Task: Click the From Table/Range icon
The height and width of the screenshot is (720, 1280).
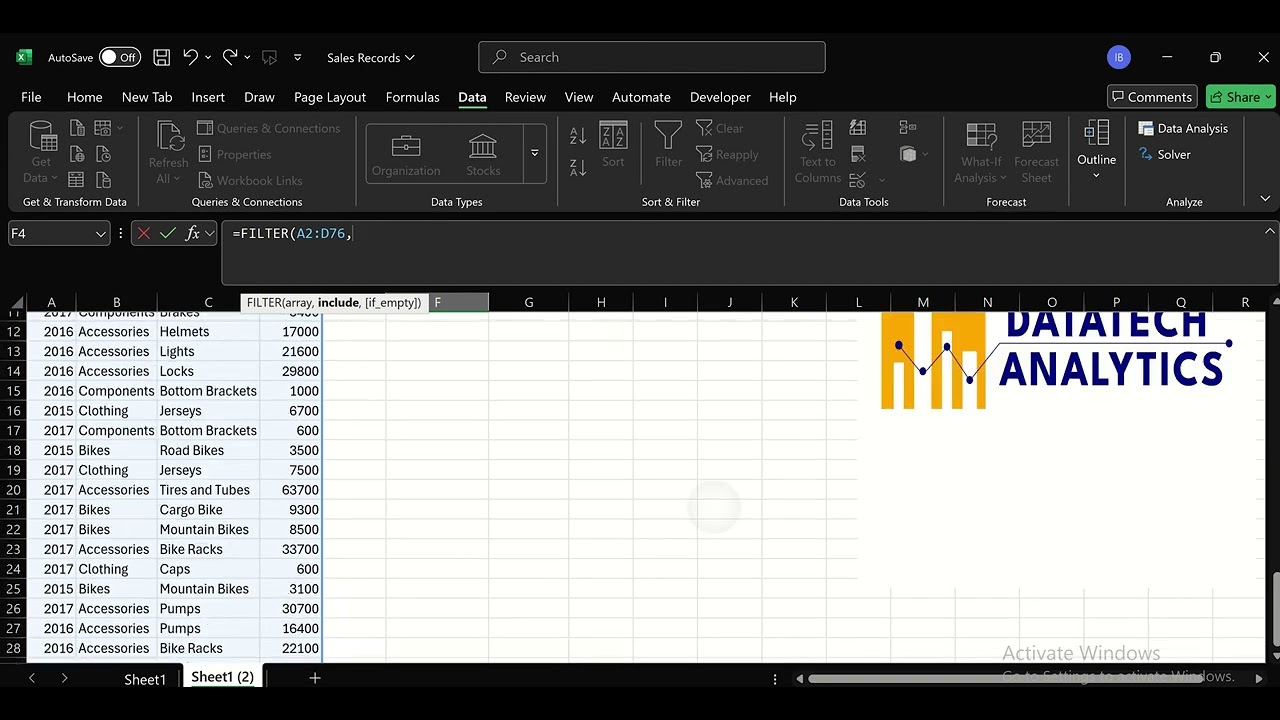Action: coord(77,180)
